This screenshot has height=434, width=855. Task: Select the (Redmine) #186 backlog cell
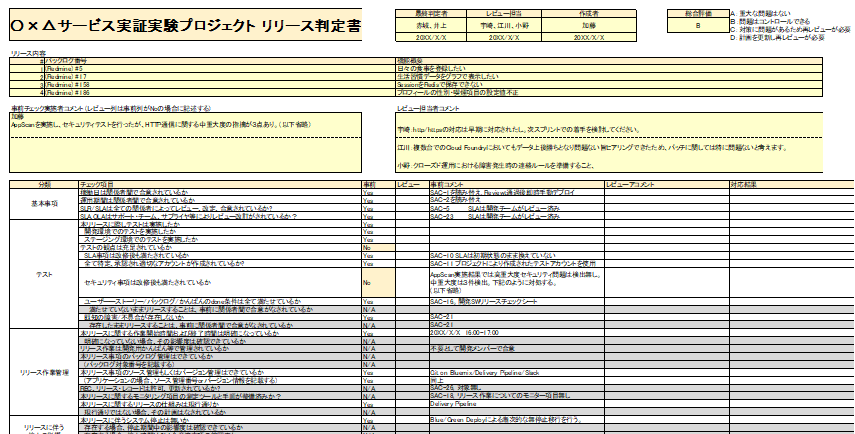pyautogui.click(x=220, y=93)
